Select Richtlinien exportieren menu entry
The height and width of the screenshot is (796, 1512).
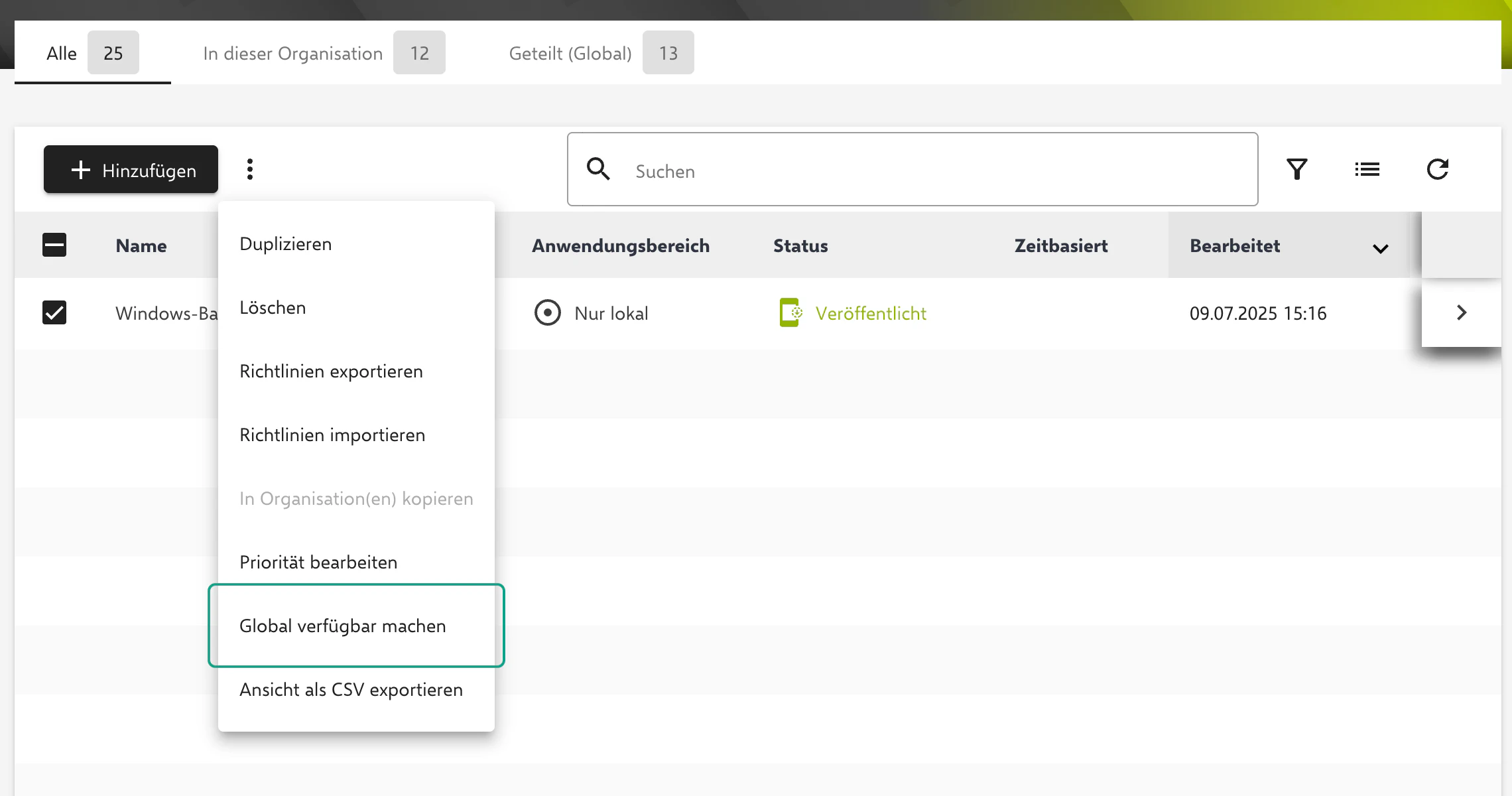tap(356, 371)
